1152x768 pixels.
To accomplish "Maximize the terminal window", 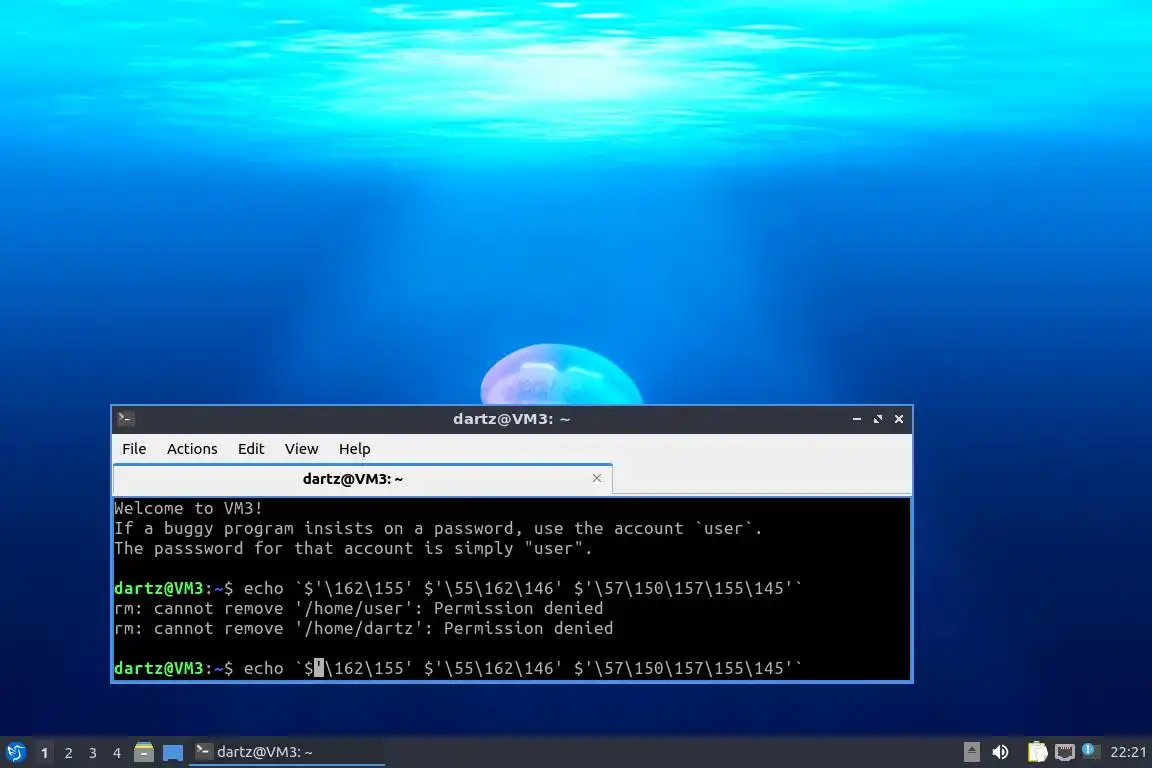I will coord(877,419).
